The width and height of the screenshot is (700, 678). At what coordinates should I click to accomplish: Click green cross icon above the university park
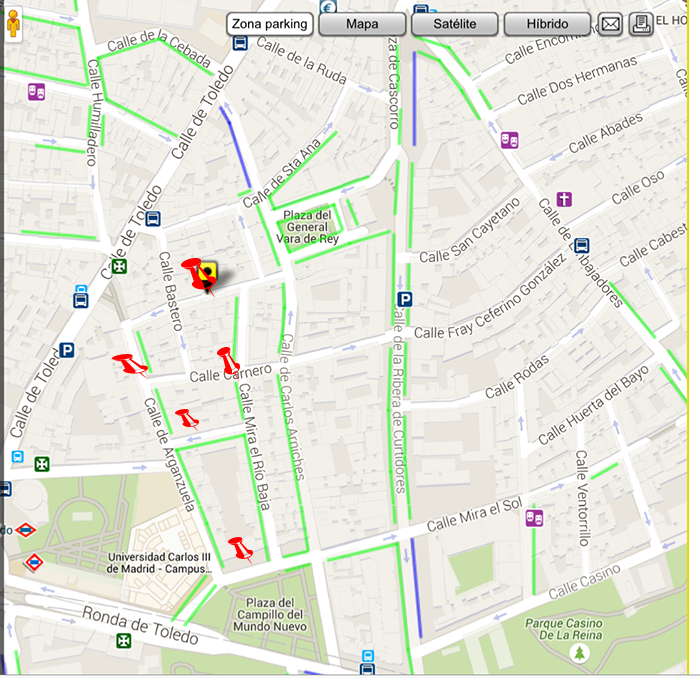tap(42, 464)
